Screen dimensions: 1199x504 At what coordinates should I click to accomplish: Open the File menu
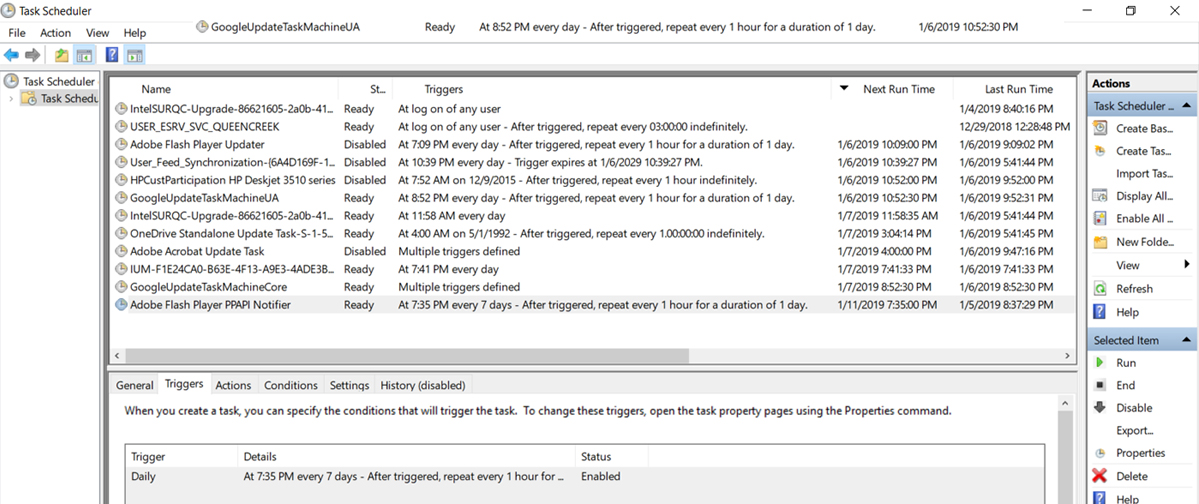click(x=17, y=33)
